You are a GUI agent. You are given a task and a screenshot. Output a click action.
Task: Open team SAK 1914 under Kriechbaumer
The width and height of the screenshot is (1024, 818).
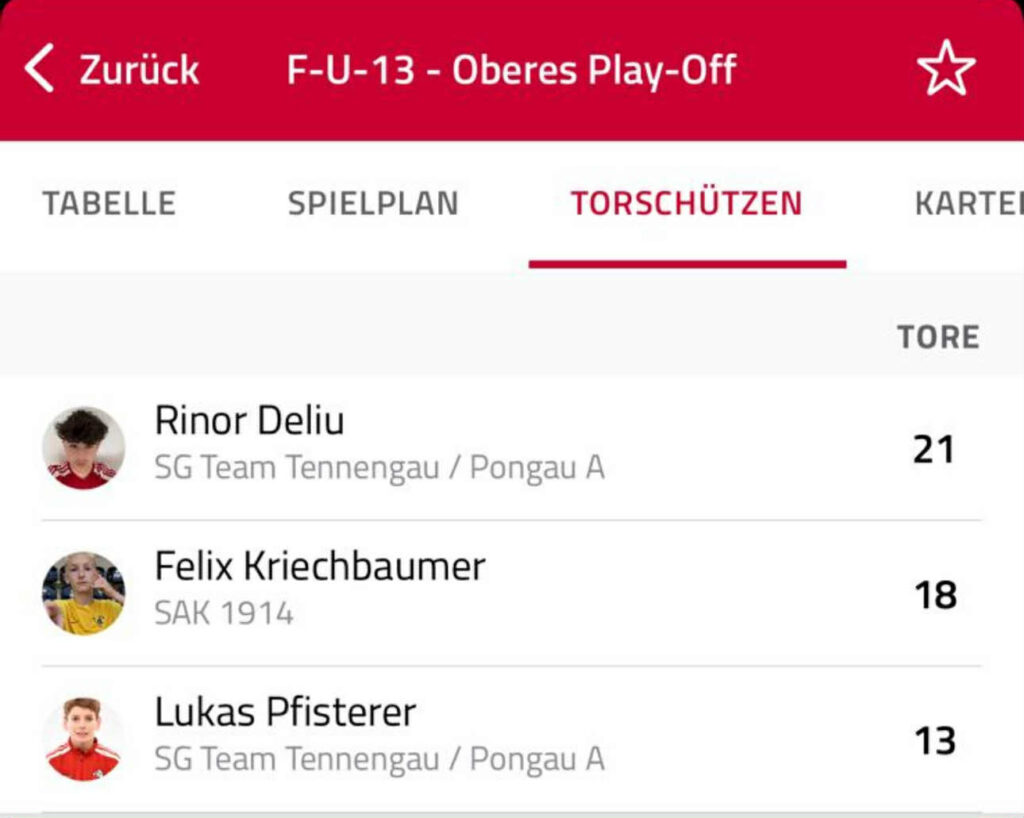click(x=224, y=613)
